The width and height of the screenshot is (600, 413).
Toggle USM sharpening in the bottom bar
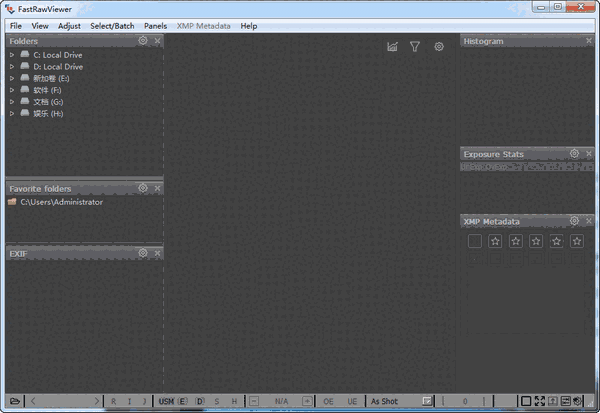coord(166,401)
